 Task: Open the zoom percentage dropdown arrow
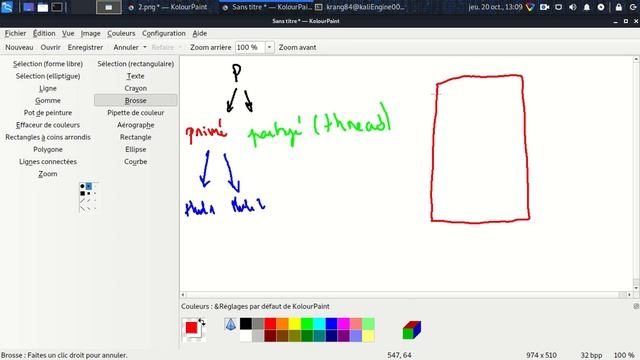tap(269, 47)
